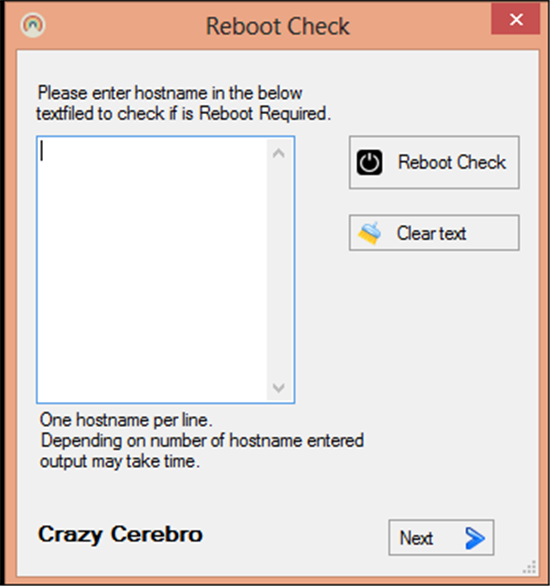Close the Reboot Check window

pyautogui.click(x=516, y=19)
